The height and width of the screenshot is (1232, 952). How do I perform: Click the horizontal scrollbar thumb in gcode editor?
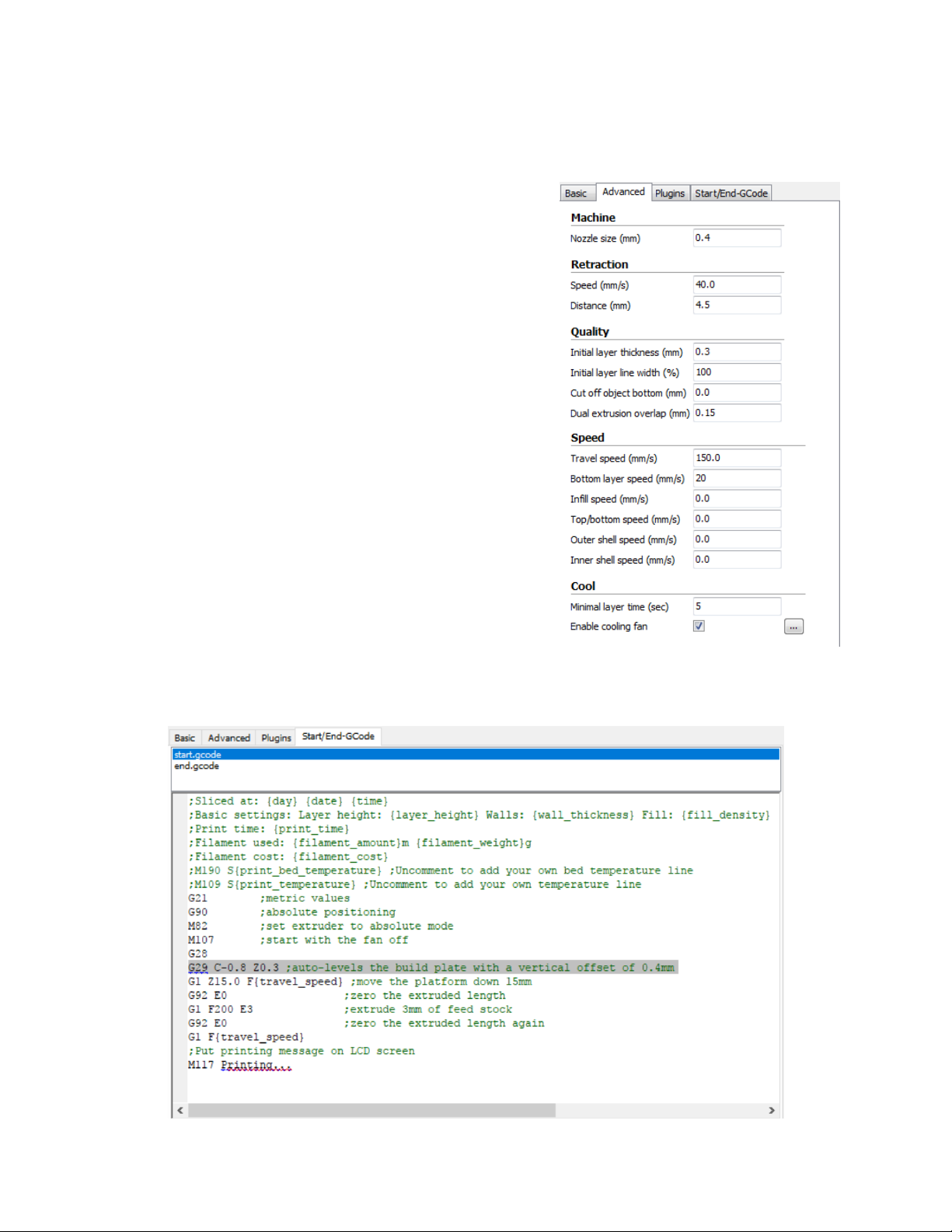tap(371, 1110)
